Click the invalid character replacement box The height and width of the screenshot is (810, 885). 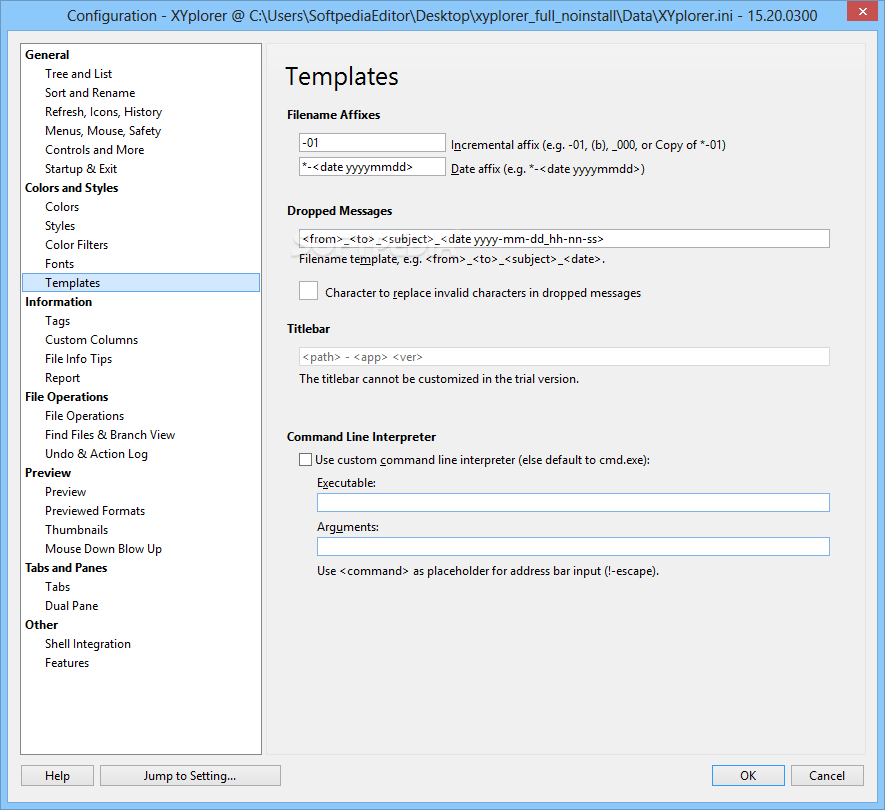click(308, 291)
